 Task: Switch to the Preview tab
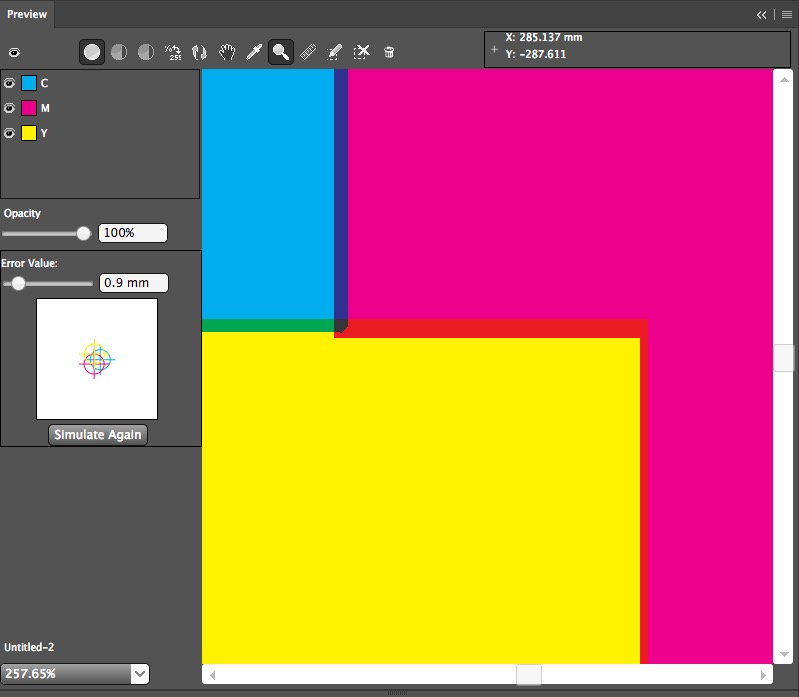coord(27,14)
